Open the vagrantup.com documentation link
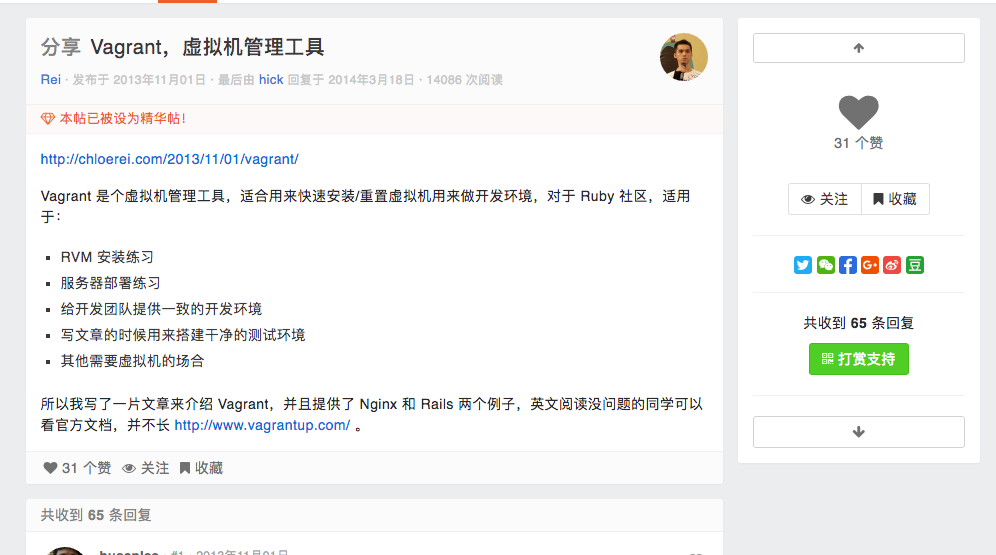The image size is (996, 555). (262, 425)
